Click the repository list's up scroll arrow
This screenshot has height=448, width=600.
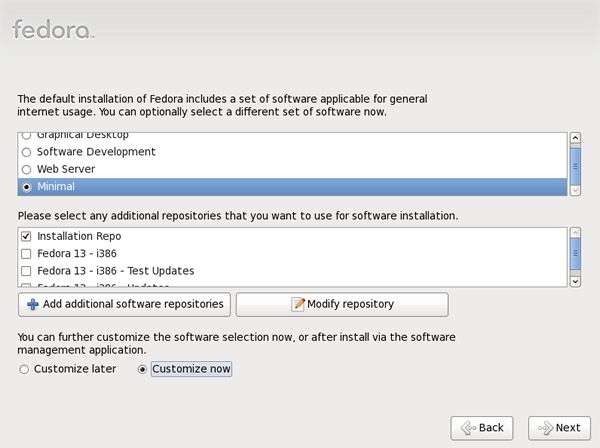coord(575,233)
